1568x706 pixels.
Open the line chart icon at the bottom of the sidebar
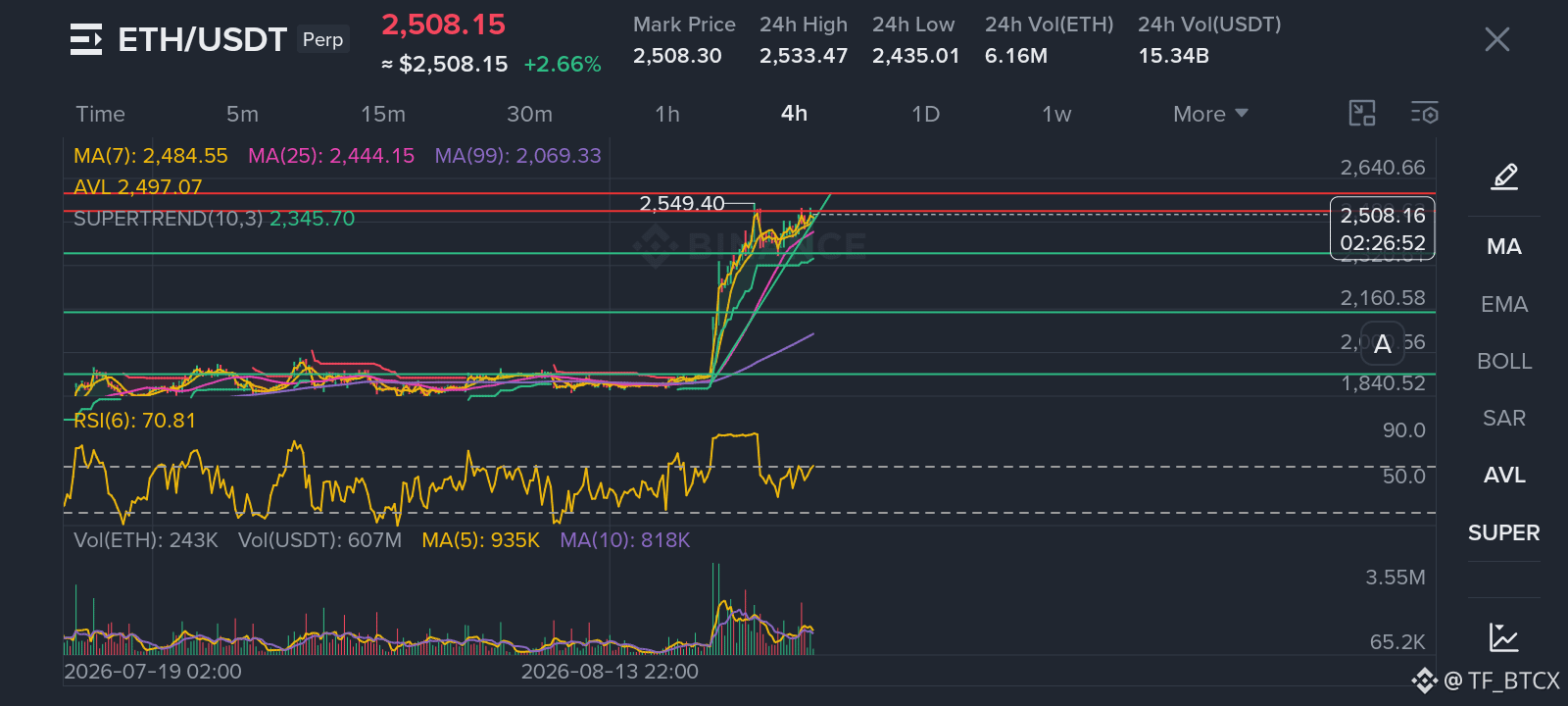pos(1504,637)
